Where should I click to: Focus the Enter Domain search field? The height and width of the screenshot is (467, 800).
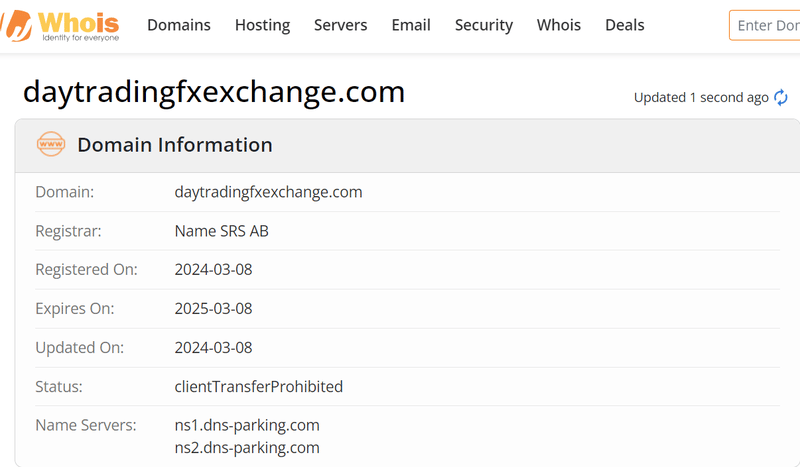point(765,25)
